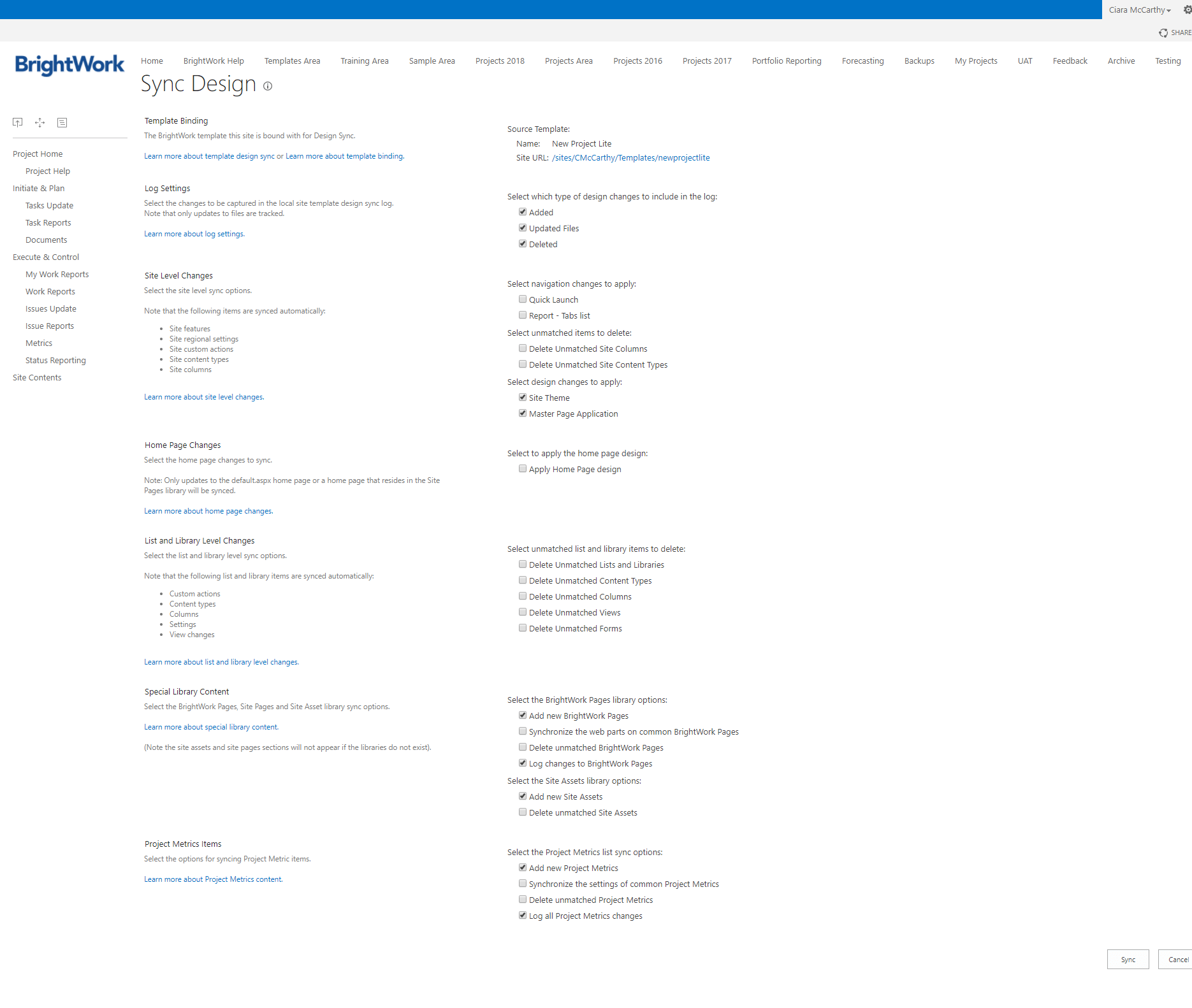
Task: Open Archive navigation item
Action: (1121, 61)
